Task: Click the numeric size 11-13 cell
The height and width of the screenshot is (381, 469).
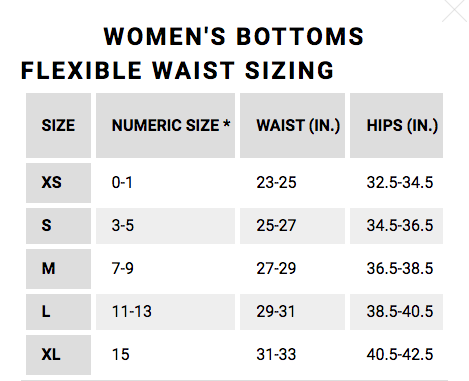Action: tap(165, 312)
